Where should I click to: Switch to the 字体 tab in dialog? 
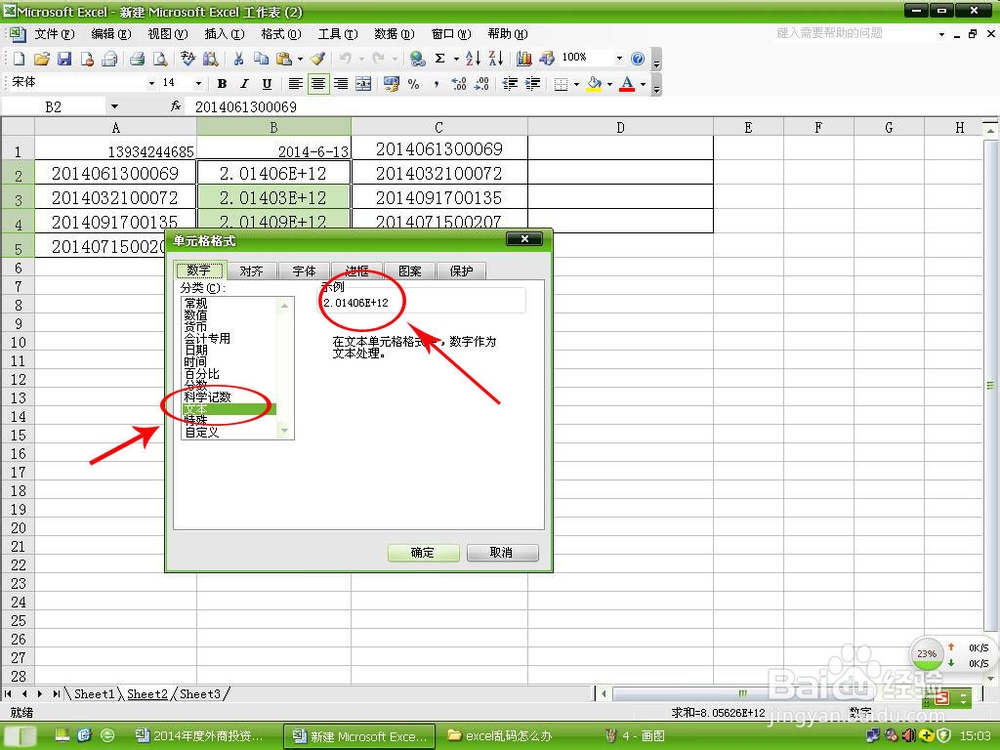[304, 271]
